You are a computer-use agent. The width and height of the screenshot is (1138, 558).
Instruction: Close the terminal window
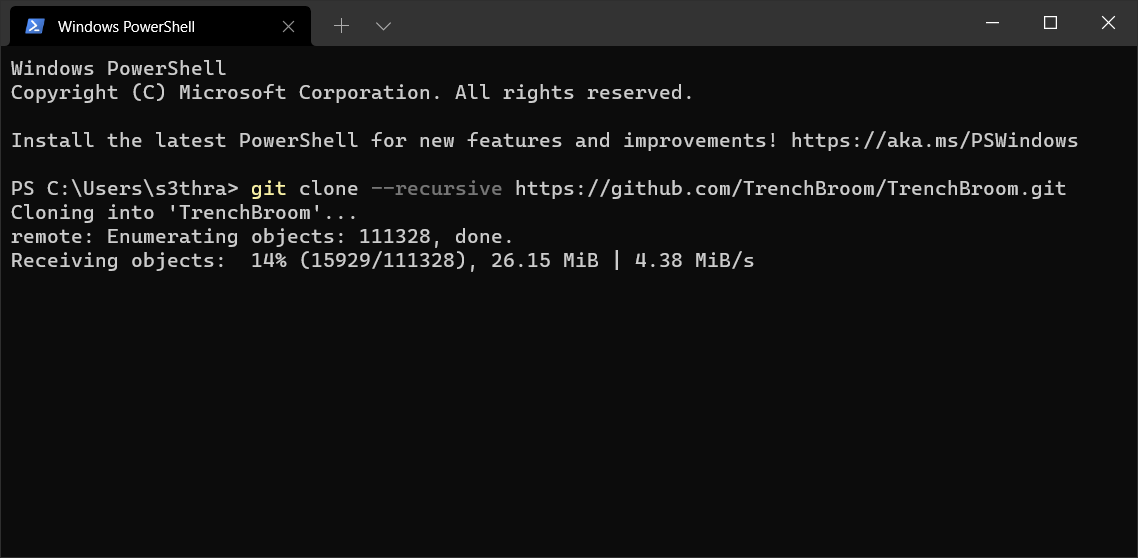pos(1108,23)
